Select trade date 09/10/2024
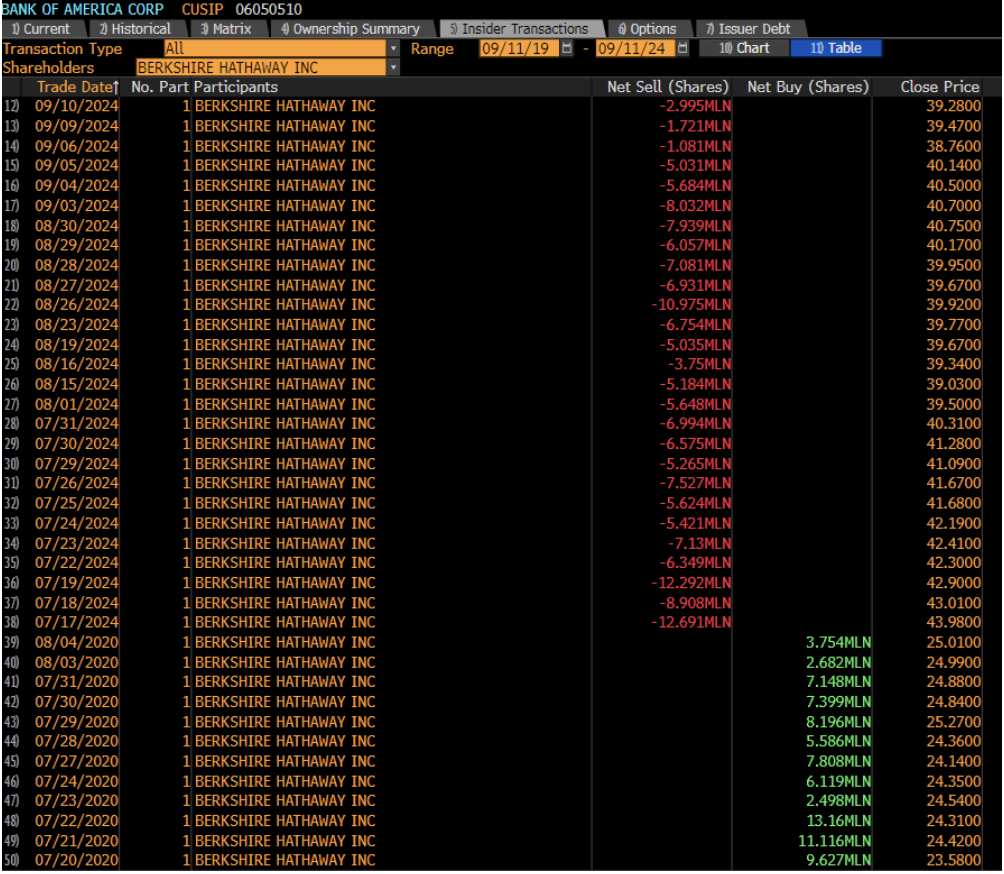 (x=77, y=106)
